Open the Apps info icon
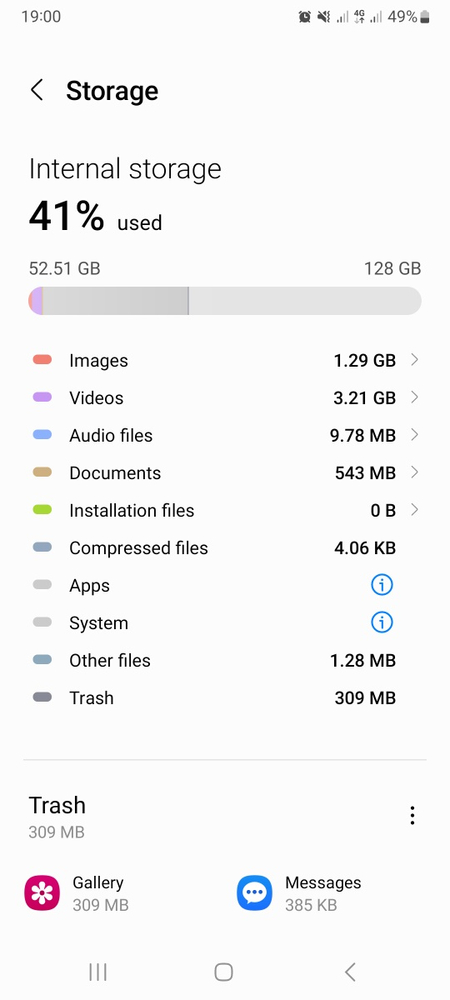Screen dimensions: 450x1000 point(382,585)
